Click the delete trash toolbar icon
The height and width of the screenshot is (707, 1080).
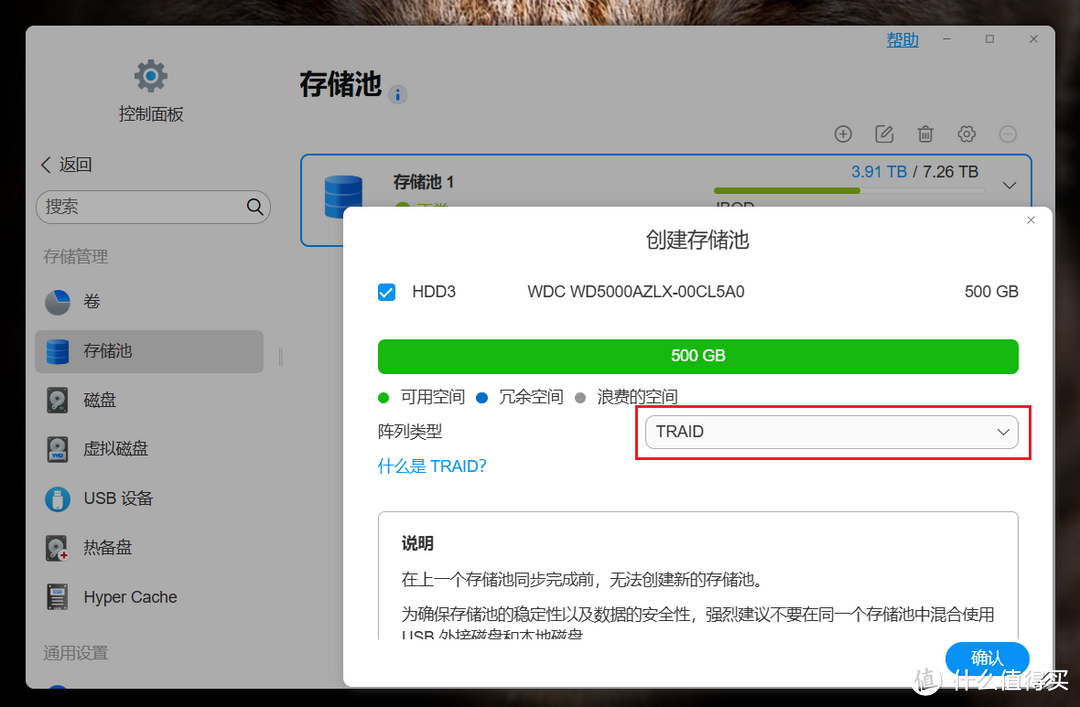point(925,133)
